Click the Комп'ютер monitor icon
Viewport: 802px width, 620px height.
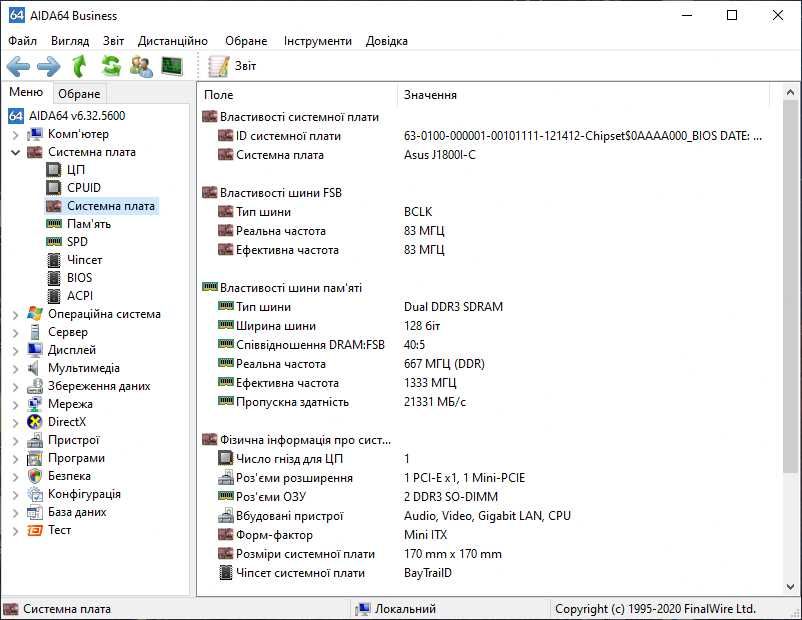(34, 134)
